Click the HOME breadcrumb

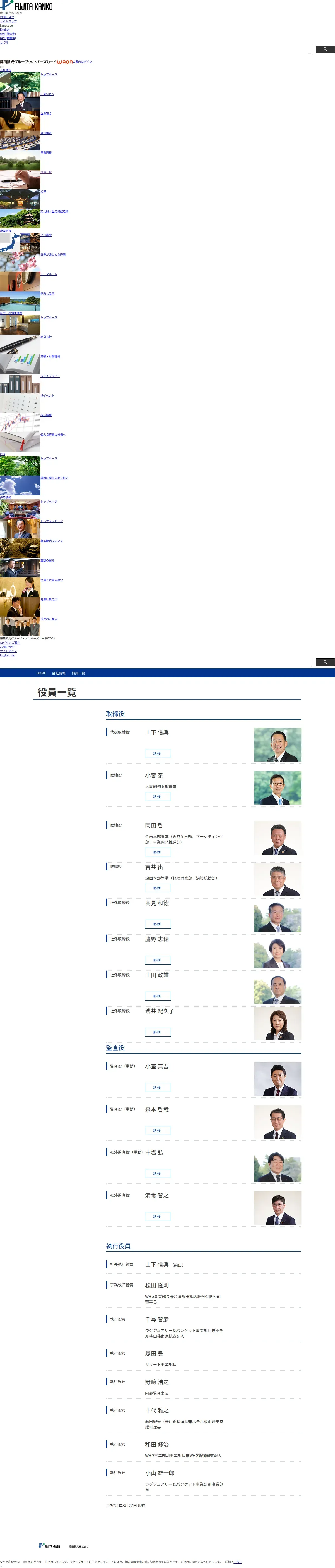41,673
